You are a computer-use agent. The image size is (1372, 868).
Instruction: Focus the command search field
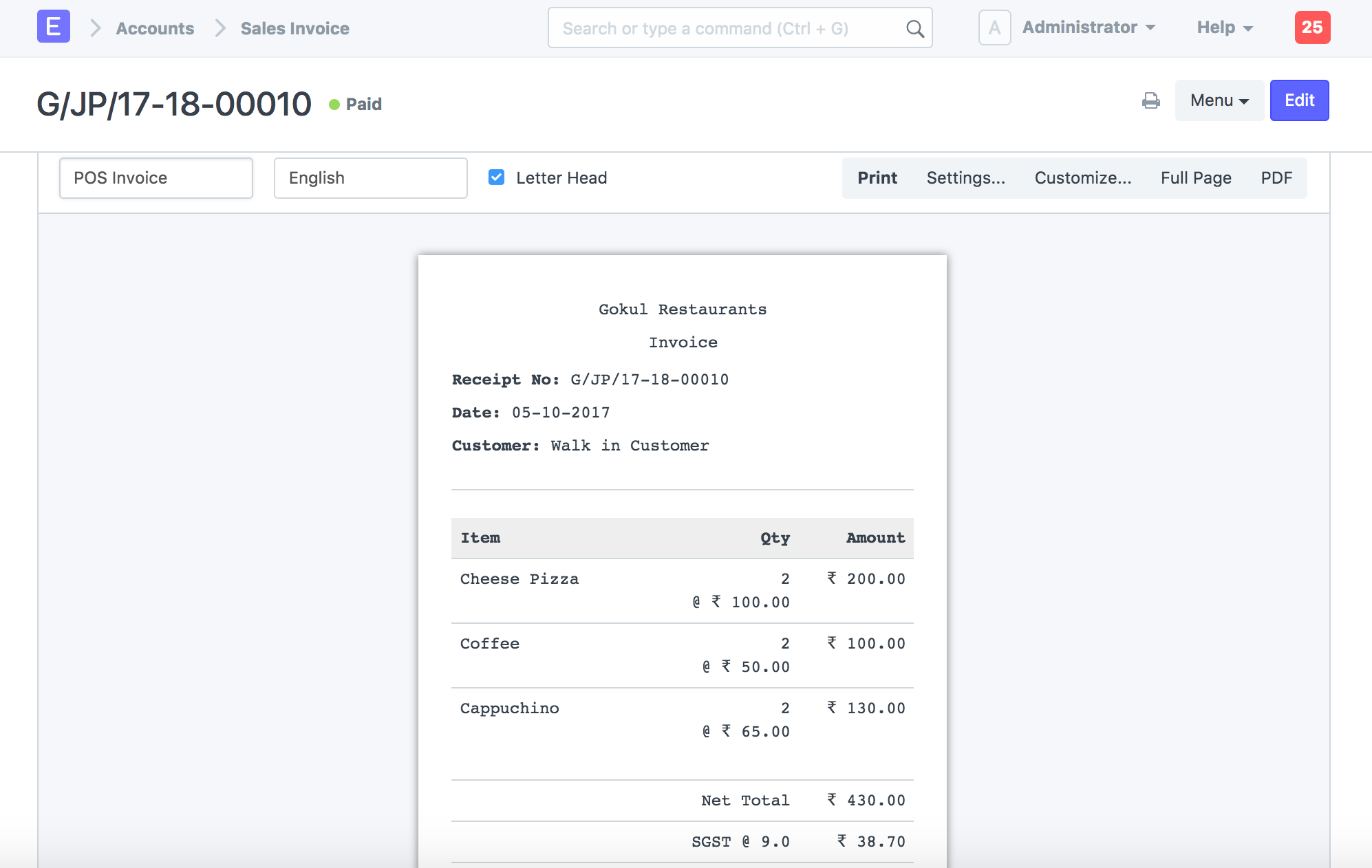(729, 28)
